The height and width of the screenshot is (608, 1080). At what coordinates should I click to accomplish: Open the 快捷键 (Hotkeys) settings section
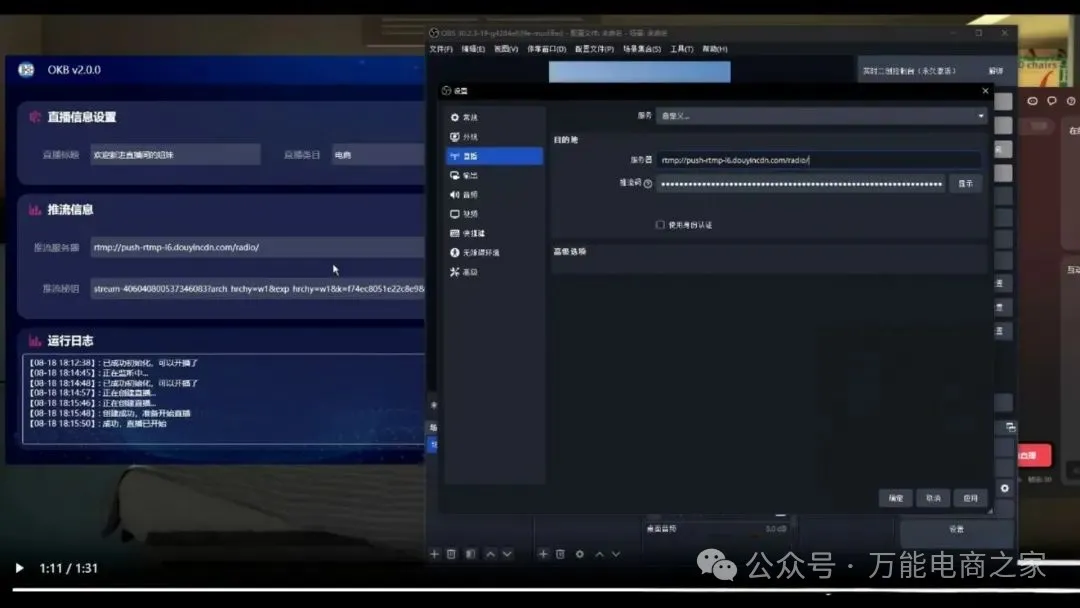point(472,233)
